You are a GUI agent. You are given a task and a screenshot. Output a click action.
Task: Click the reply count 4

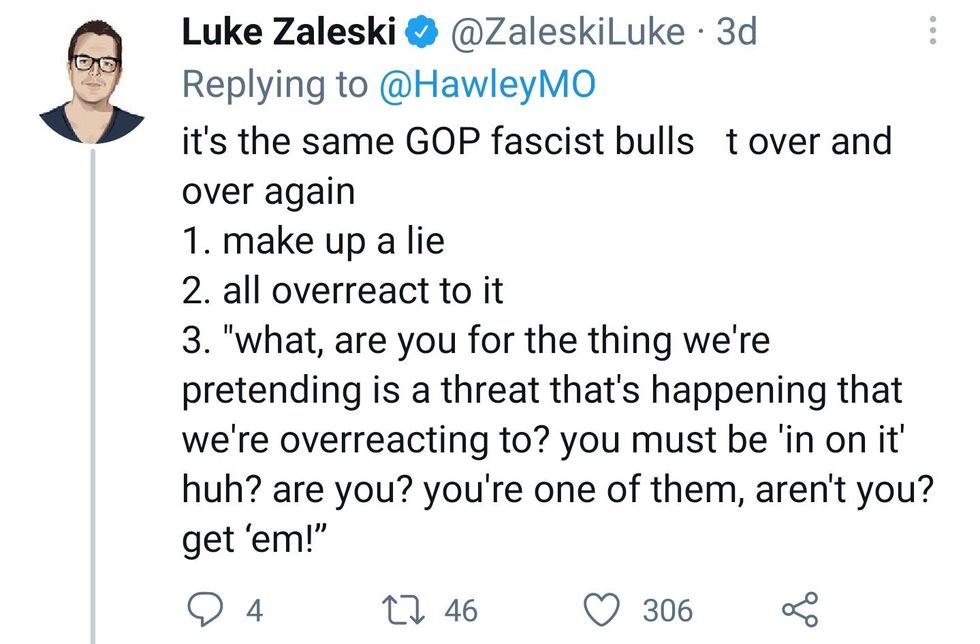pos(254,609)
